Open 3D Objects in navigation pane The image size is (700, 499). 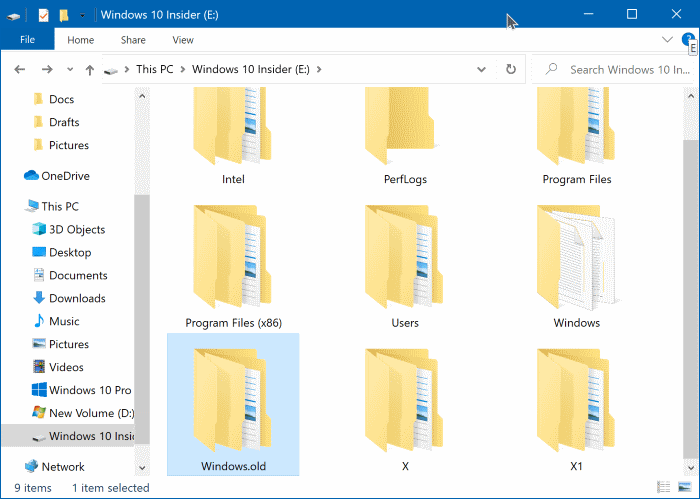pyautogui.click(x=68, y=229)
